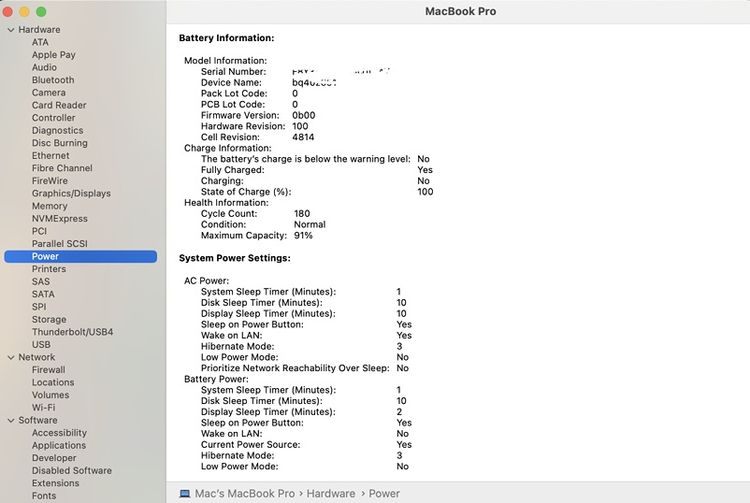
Task: Open Firewall under Network
Action: point(49,370)
